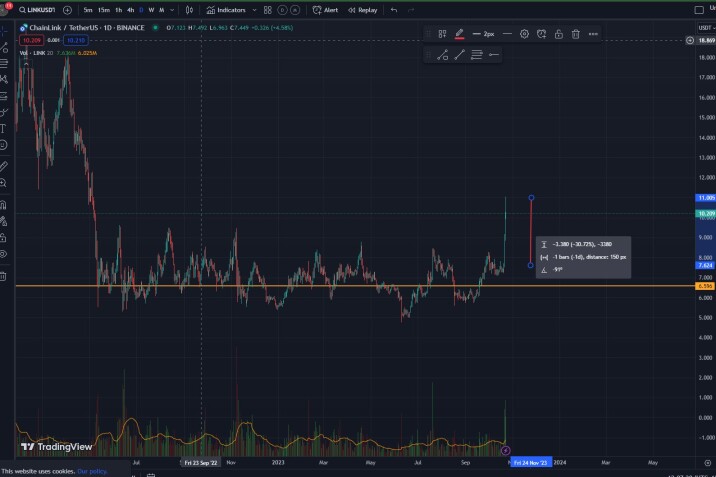716x477 pixels.
Task: Add alert on the selected drawing
Action: (x=541, y=34)
